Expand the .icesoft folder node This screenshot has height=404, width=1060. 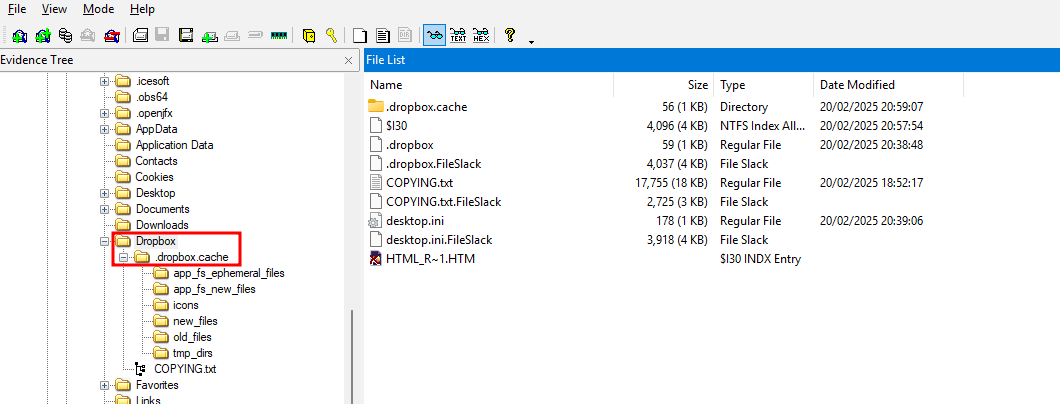pyautogui.click(x=104, y=81)
